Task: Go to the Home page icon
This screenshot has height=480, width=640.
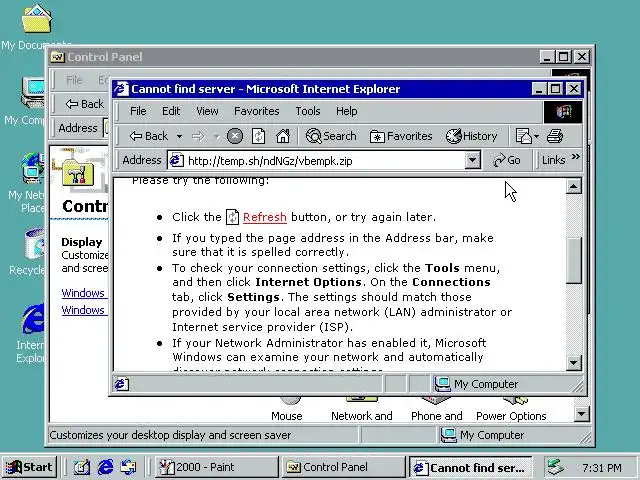Action: coord(282,136)
